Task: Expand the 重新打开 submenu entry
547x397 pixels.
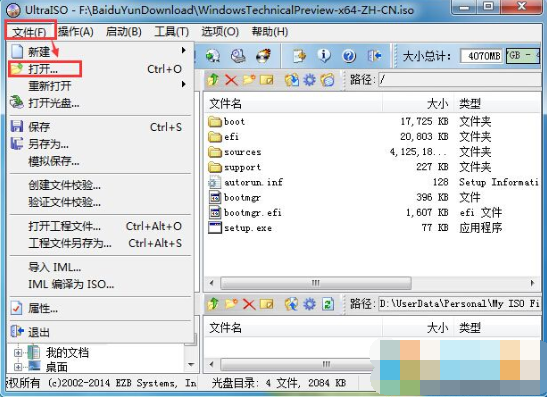Action: click(x=100, y=85)
